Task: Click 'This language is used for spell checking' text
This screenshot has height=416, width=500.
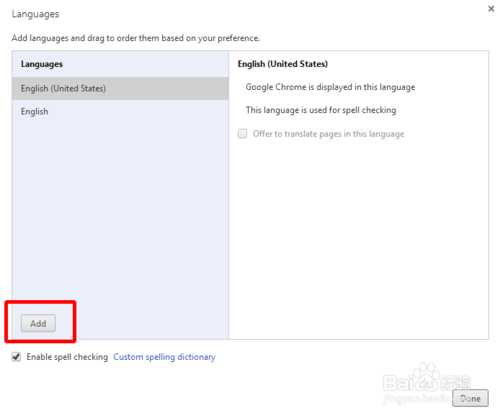Action: pos(321,110)
